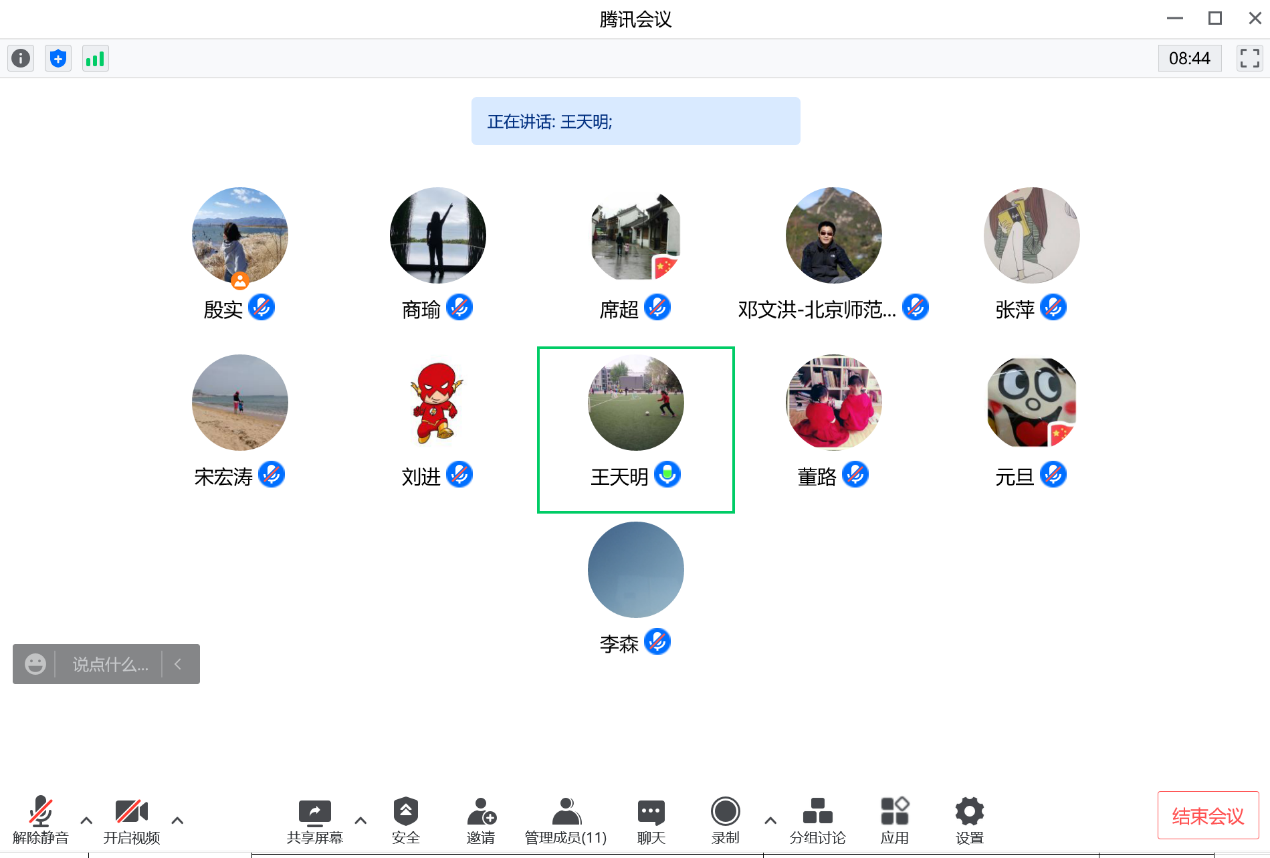The width and height of the screenshot is (1270, 858).
Task: Expand the arrow next to 共享屏幕
Action: click(x=360, y=820)
